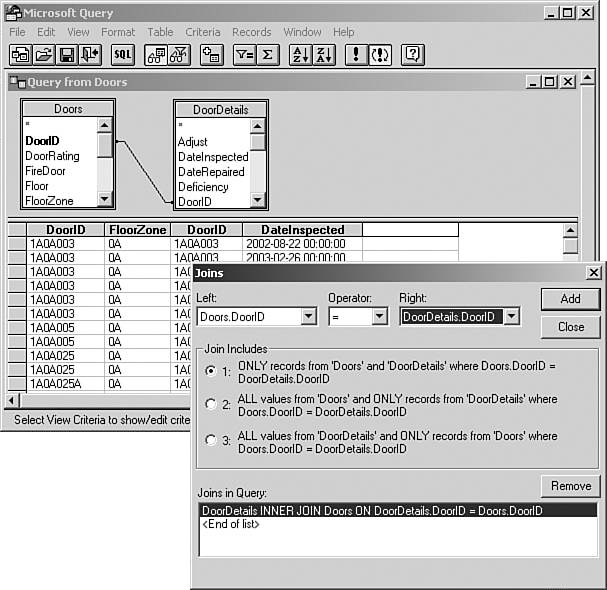Viewport: 607px width, 590px height.
Task: Select Floor field in Doors table
Action: point(37,186)
